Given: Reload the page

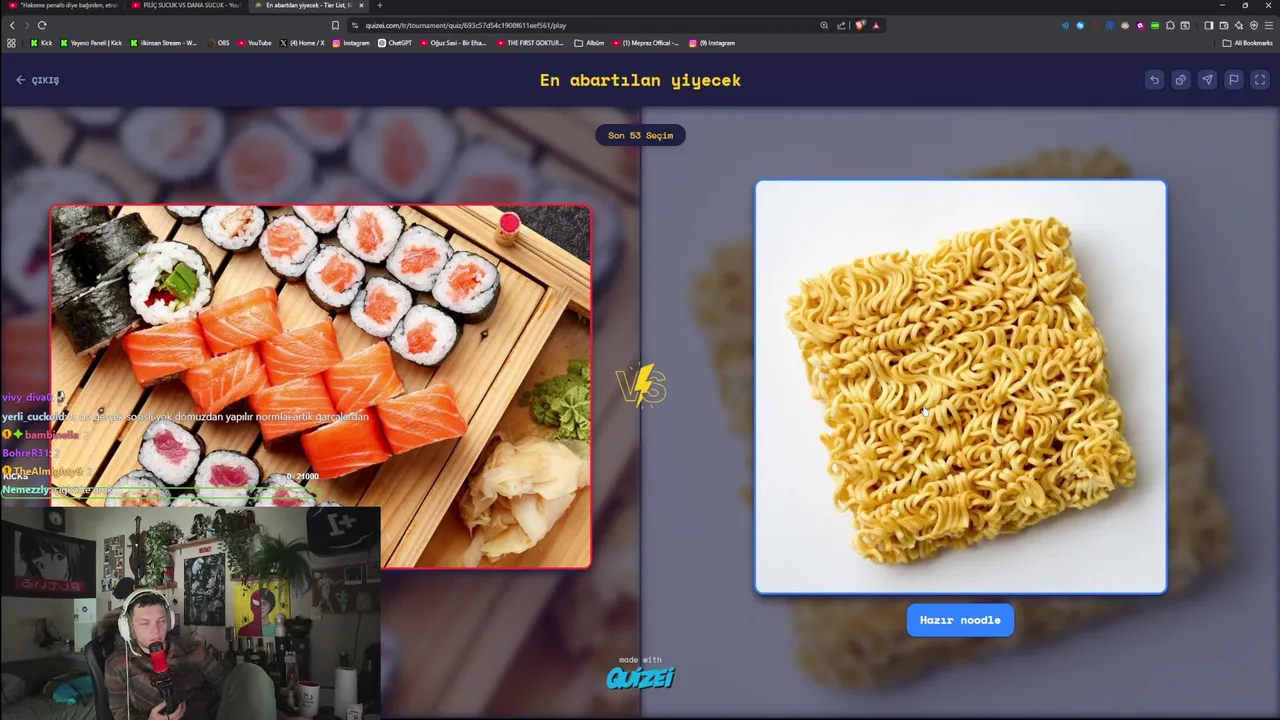Looking at the screenshot, I should click(x=42, y=25).
